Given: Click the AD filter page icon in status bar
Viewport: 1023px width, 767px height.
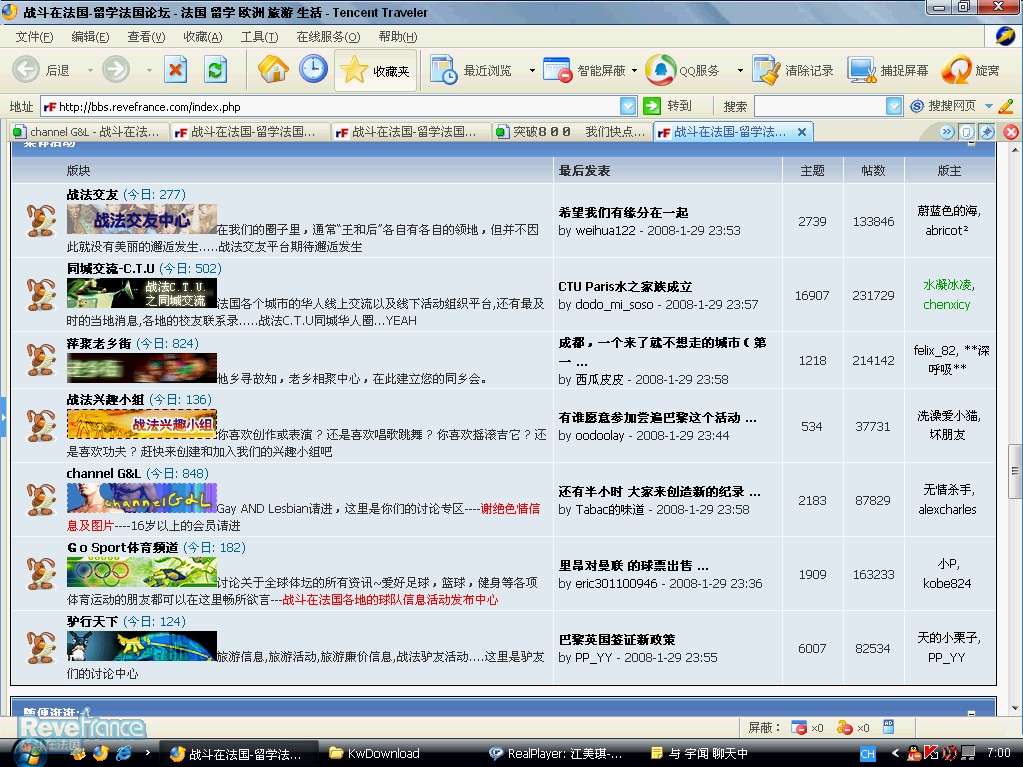Looking at the screenshot, I should 888,727.
